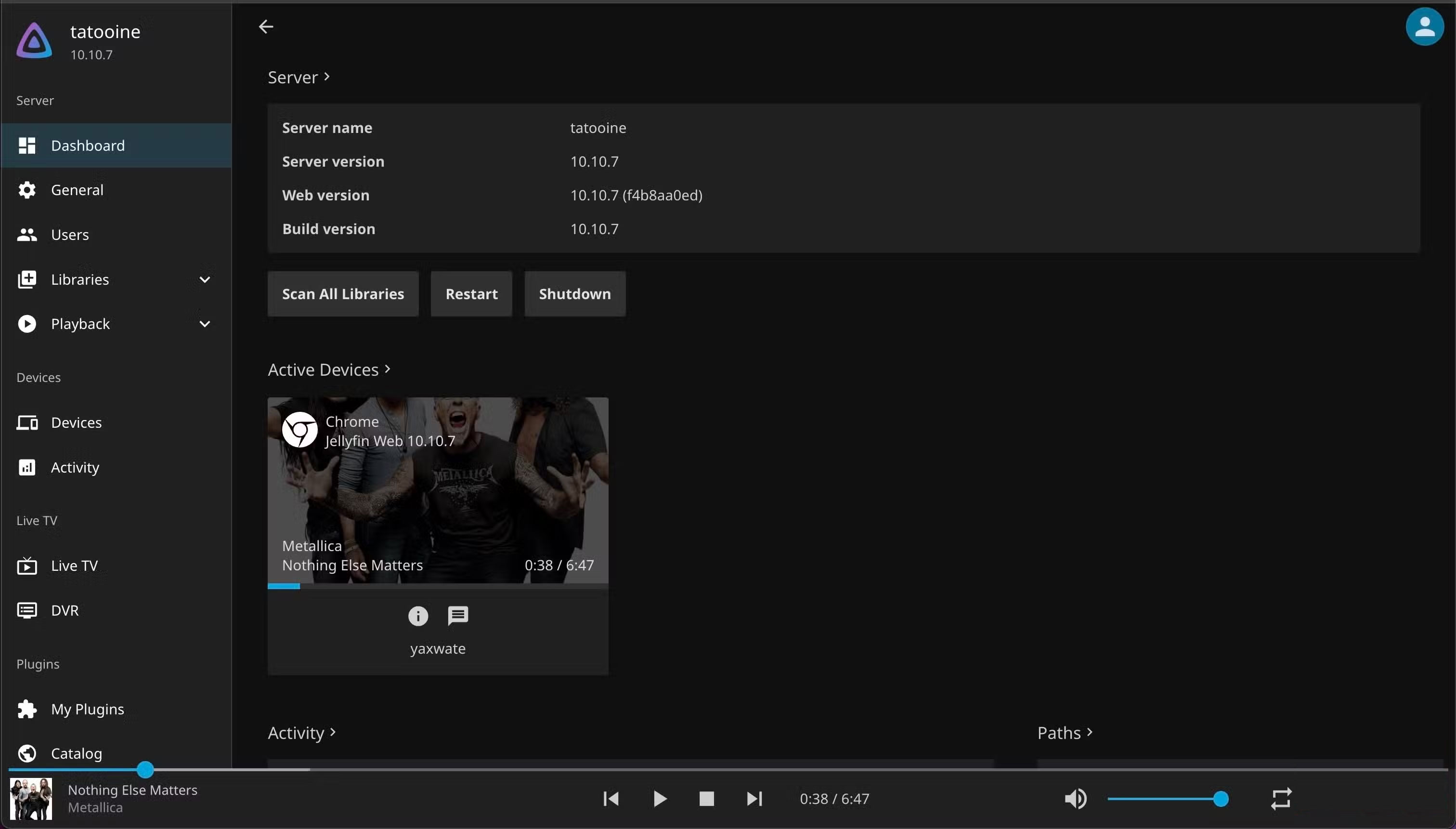The image size is (1456, 829).
Task: Click the back arrow icon
Action: coord(266,27)
